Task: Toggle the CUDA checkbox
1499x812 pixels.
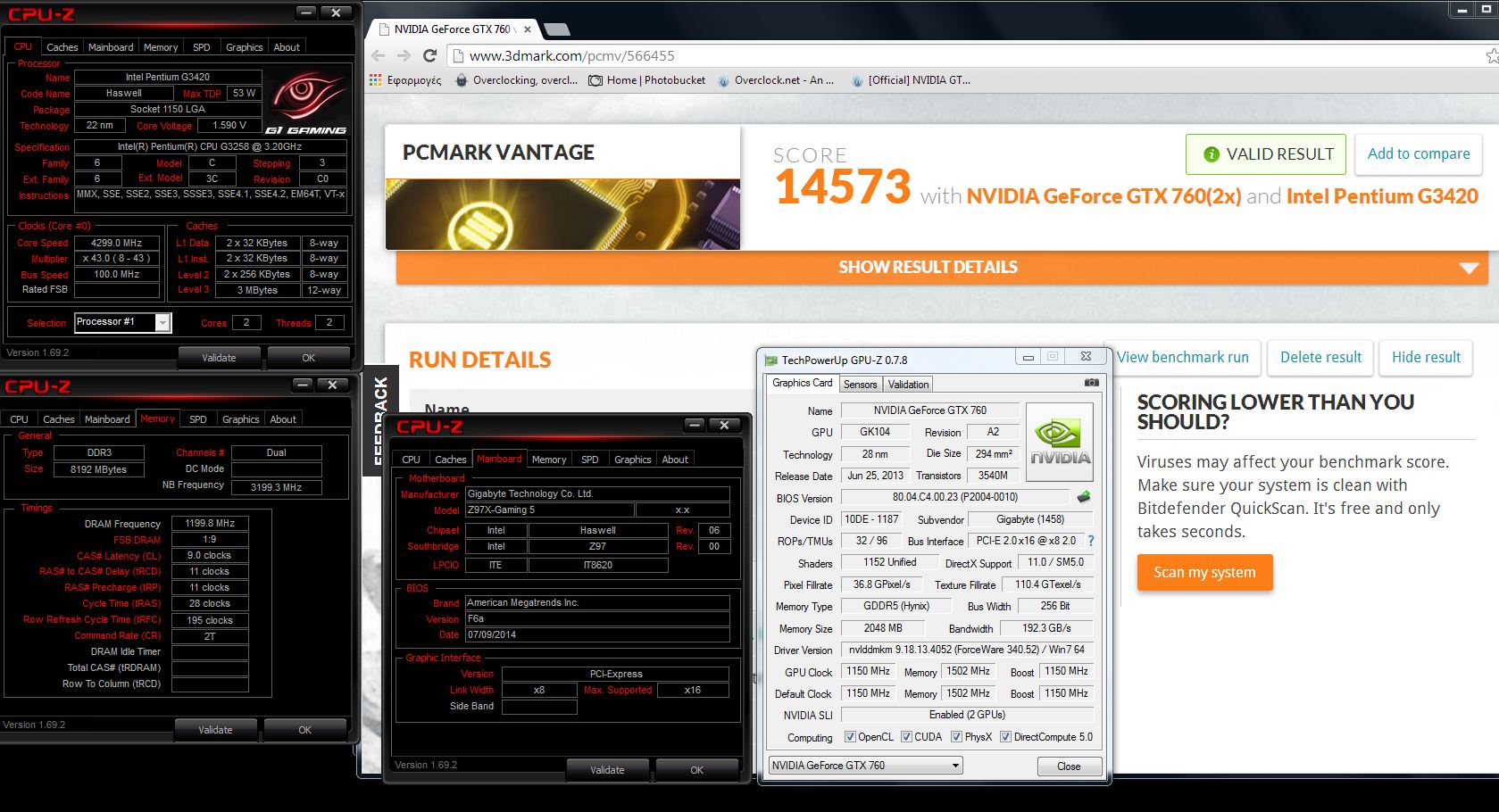Action: click(906, 737)
